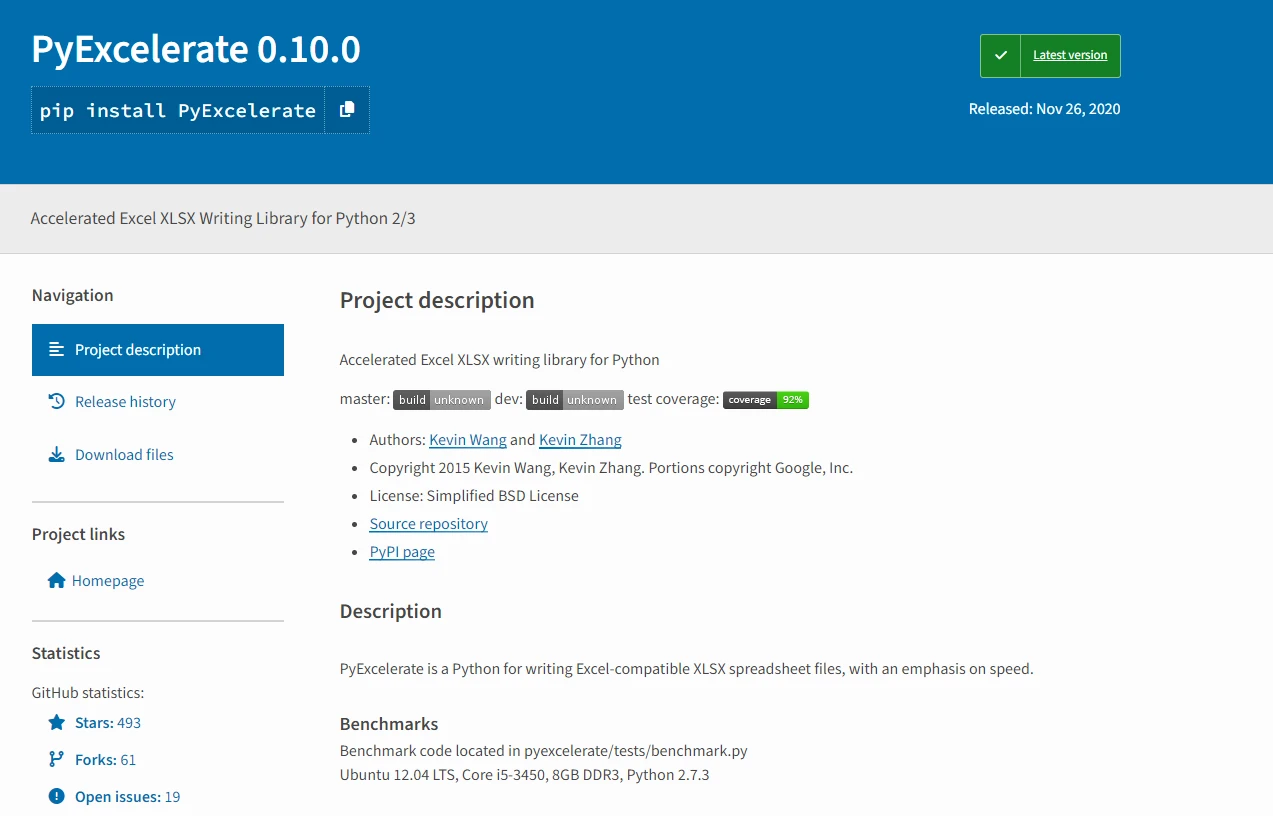The width and height of the screenshot is (1273, 816).
Task: Click the master build unknown badge
Action: [x=441, y=400]
